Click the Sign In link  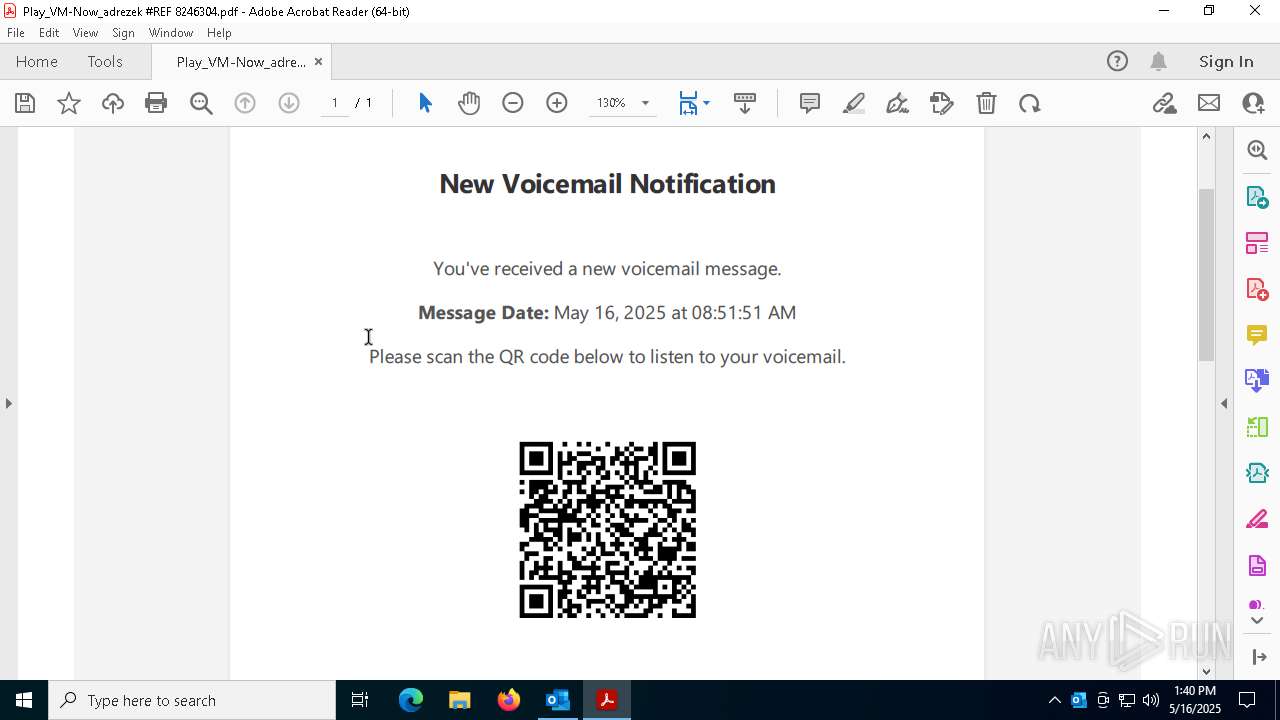(1226, 61)
